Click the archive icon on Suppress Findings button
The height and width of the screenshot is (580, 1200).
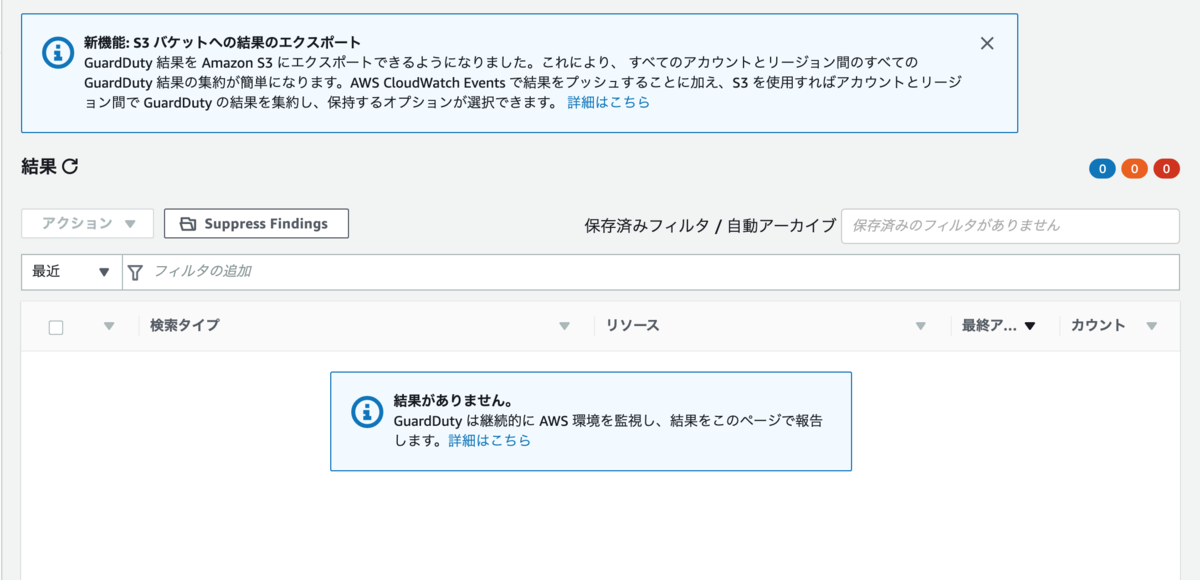point(187,223)
